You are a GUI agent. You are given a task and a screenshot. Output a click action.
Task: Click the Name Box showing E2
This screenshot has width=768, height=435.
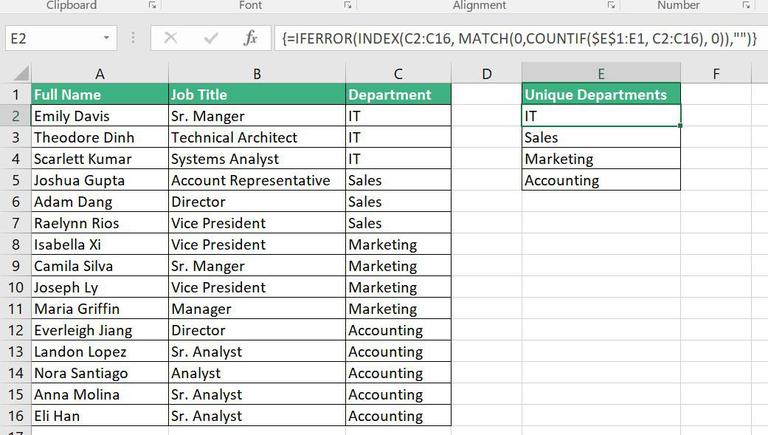[50, 38]
